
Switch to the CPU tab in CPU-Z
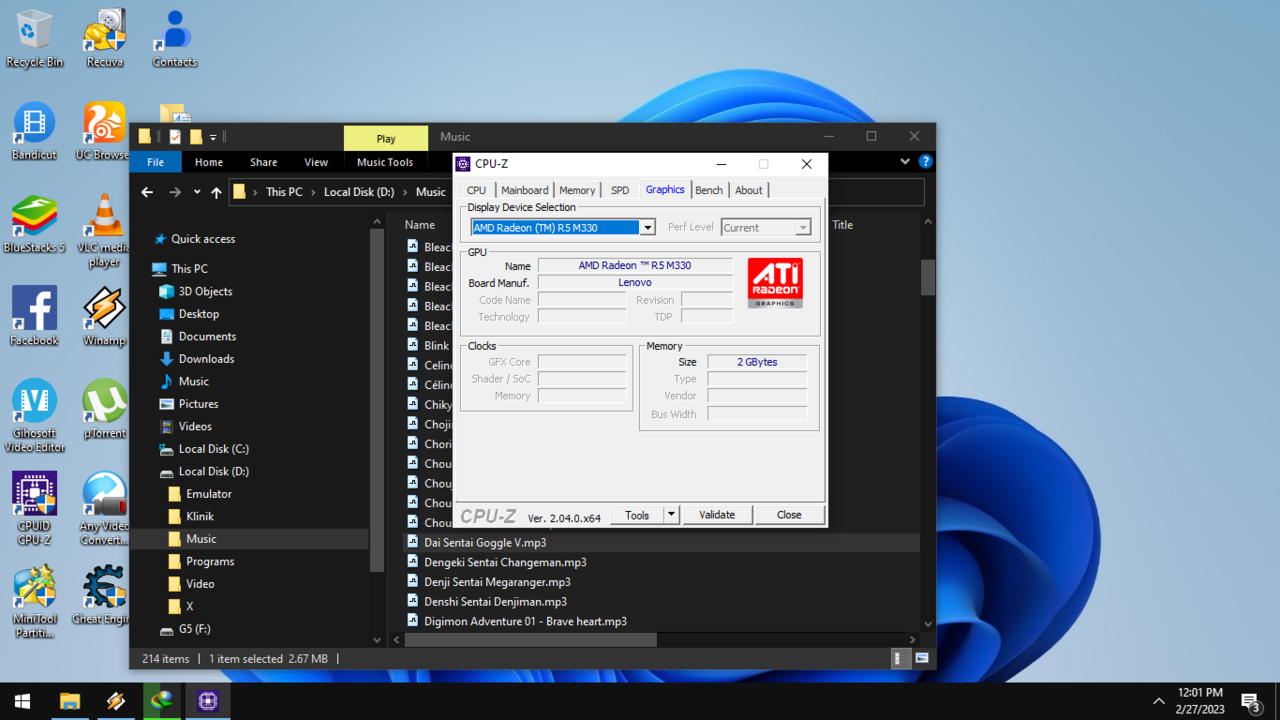pyautogui.click(x=476, y=190)
